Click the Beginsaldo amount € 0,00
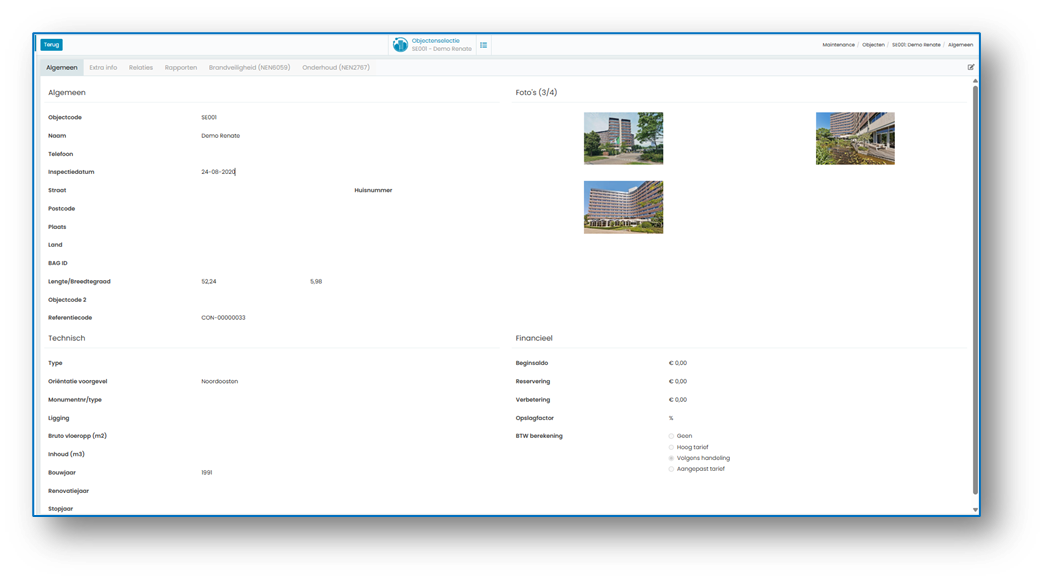The image size is (1045, 581). 678,363
